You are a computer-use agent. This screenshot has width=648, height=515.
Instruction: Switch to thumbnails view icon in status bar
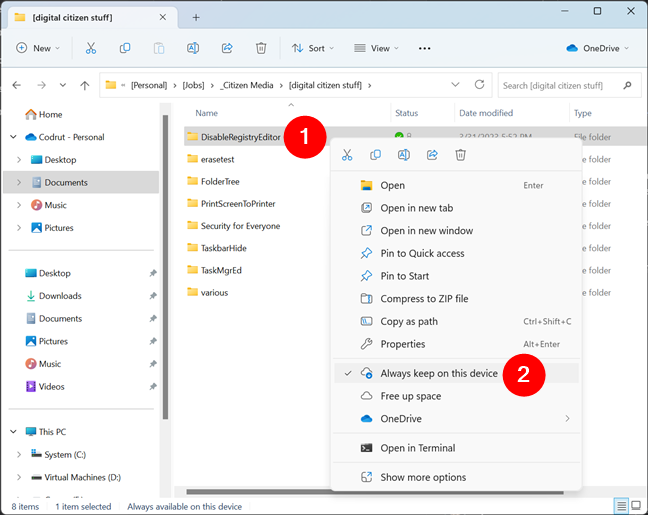[637, 506]
